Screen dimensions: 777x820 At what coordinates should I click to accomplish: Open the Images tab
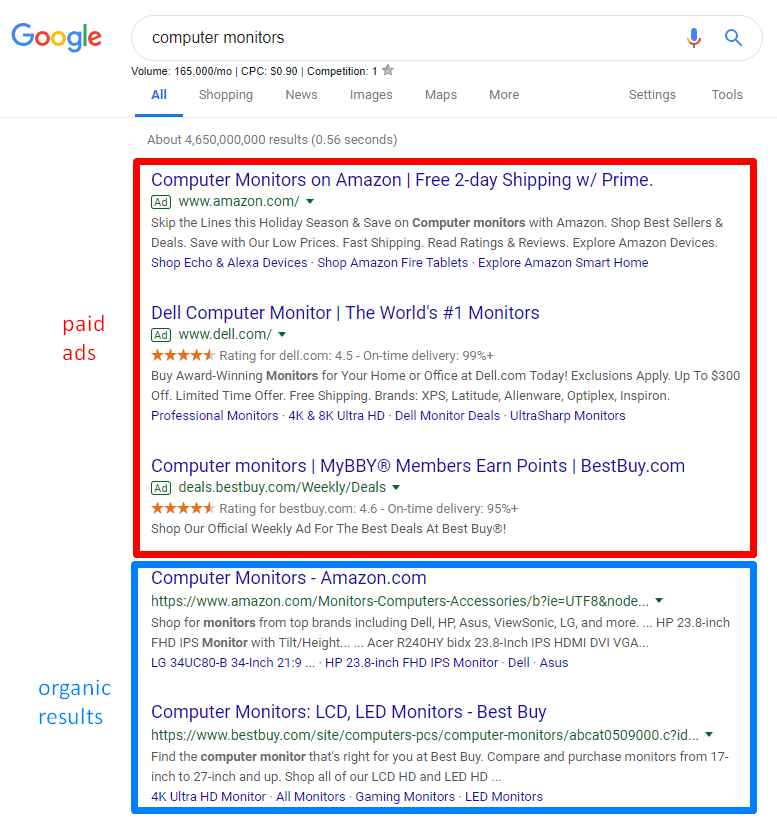(371, 95)
